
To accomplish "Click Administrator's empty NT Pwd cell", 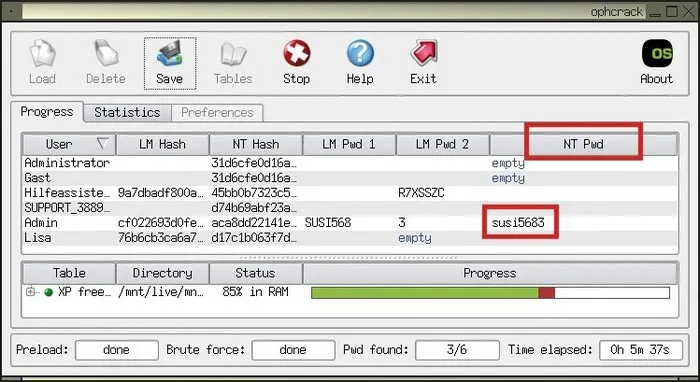I will [508, 164].
